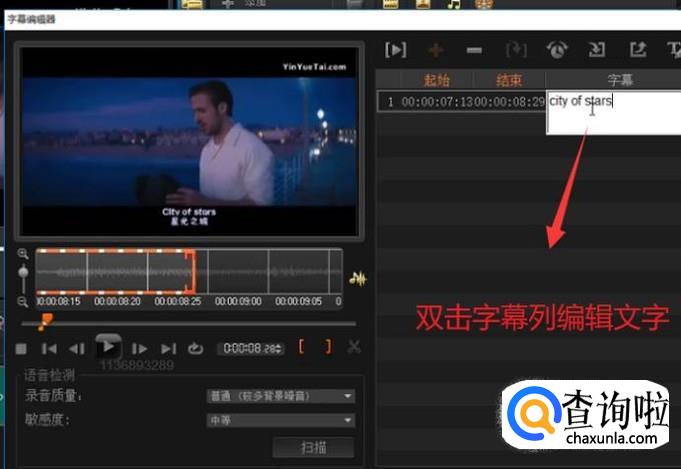This screenshot has height=469, width=681.
Task: Click the video preview frame
Action: pos(189,142)
